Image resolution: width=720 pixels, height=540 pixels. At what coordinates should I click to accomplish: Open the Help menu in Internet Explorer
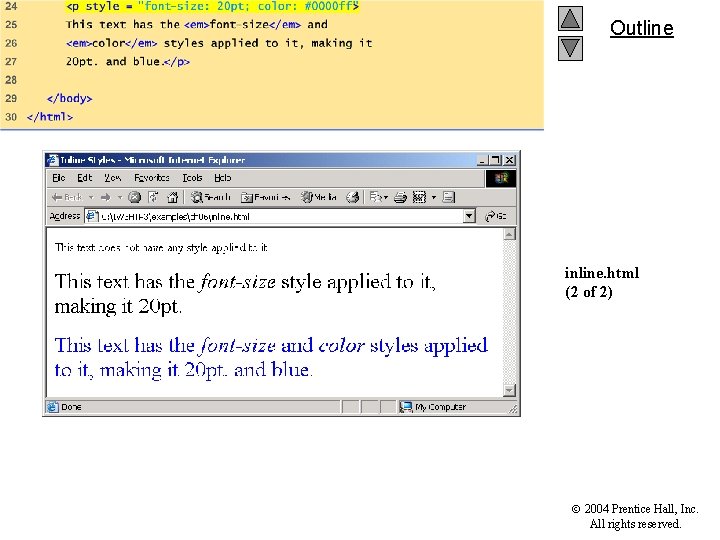click(x=222, y=178)
